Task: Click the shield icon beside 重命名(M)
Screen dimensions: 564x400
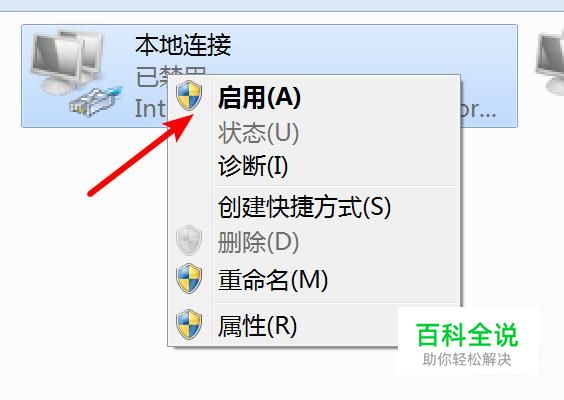Action: pyautogui.click(x=189, y=278)
